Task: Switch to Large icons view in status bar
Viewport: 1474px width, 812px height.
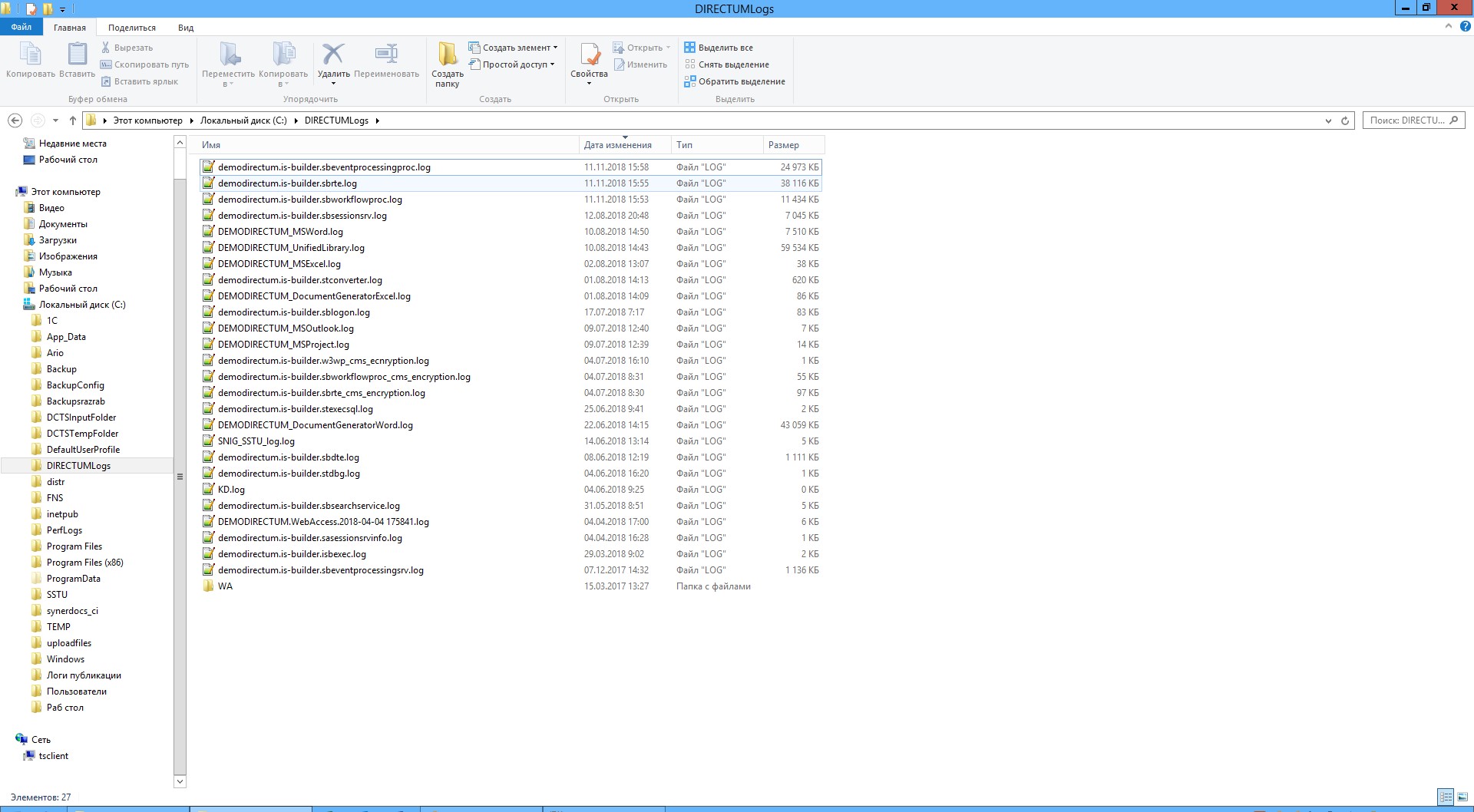Action: (x=1462, y=797)
